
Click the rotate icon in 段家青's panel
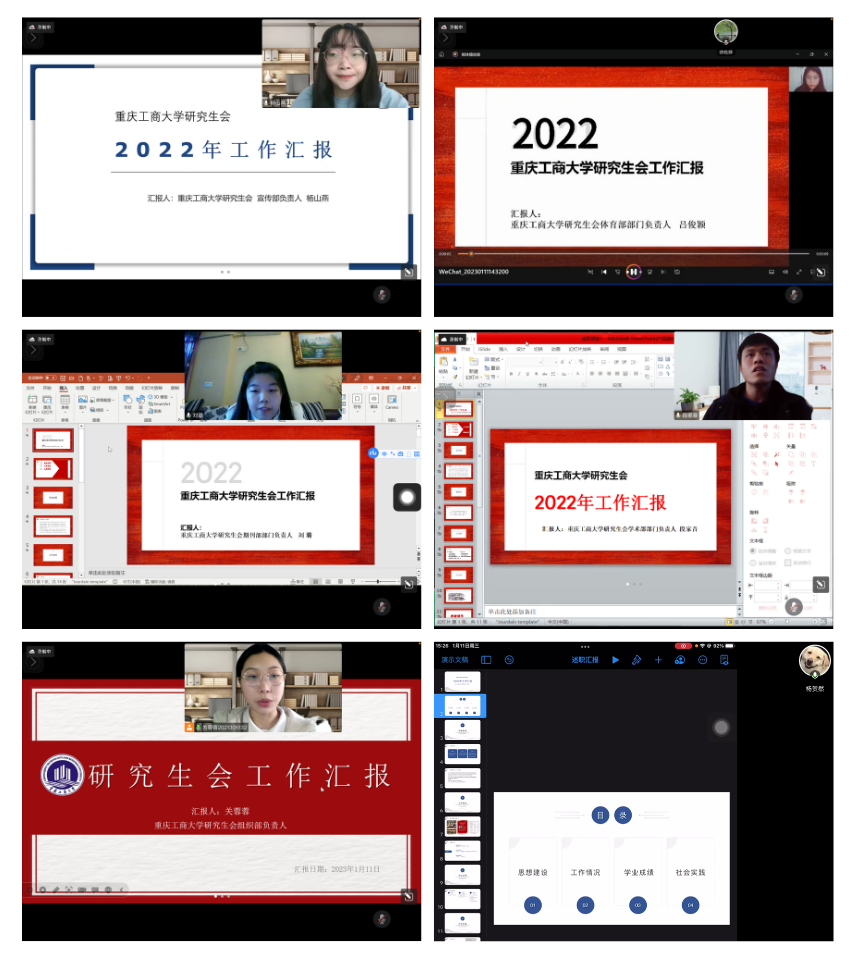pos(820,585)
